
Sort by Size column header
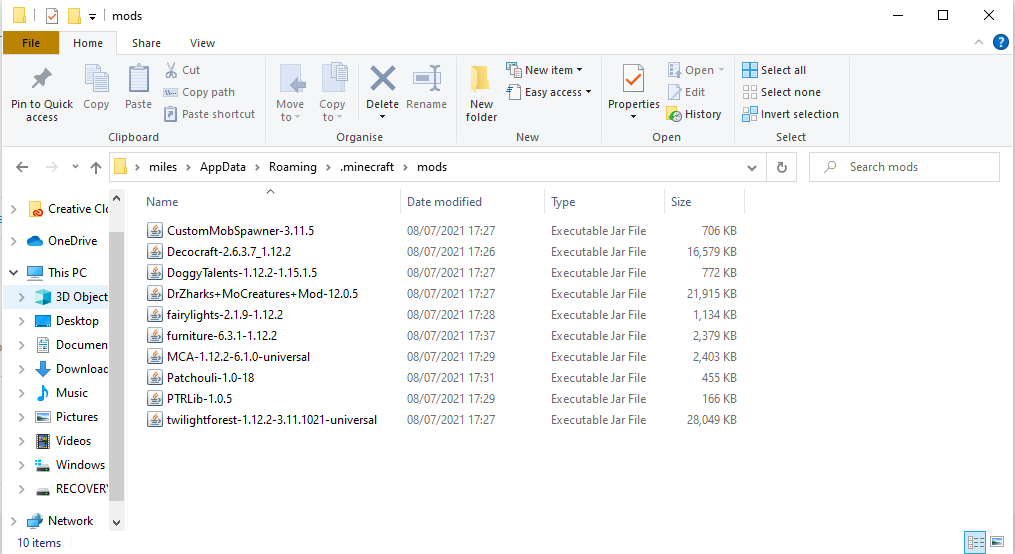[681, 202]
